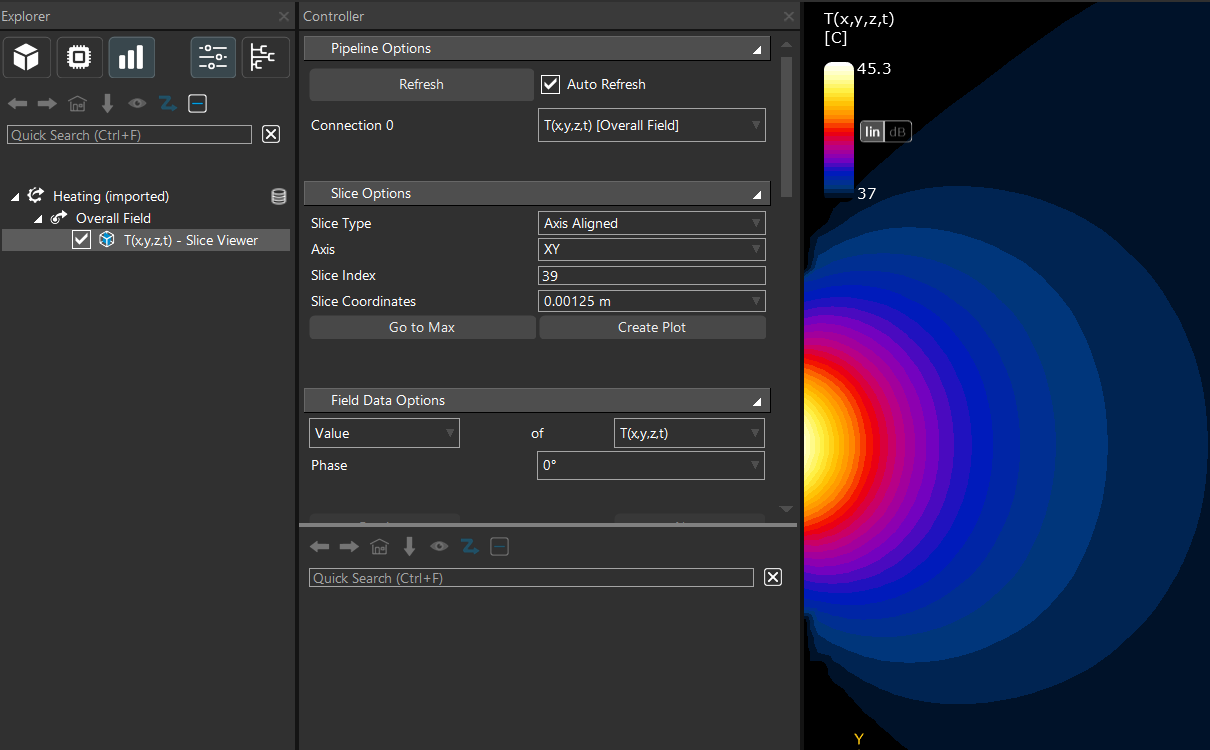Click the database icon beside Heating (imported)
This screenshot has height=750, width=1210.
[x=279, y=197]
